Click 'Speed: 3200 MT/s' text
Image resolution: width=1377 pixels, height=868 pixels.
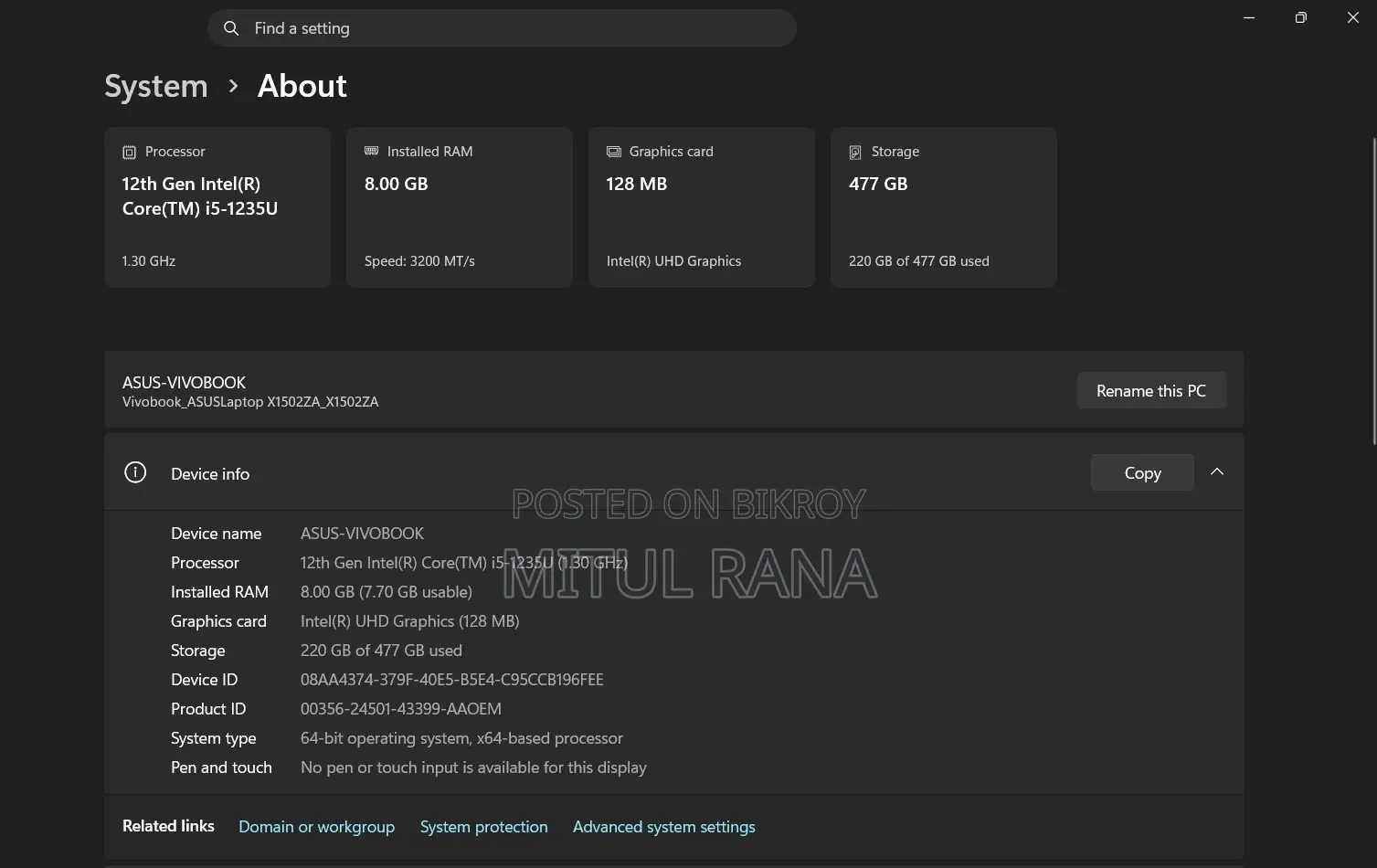click(x=419, y=261)
